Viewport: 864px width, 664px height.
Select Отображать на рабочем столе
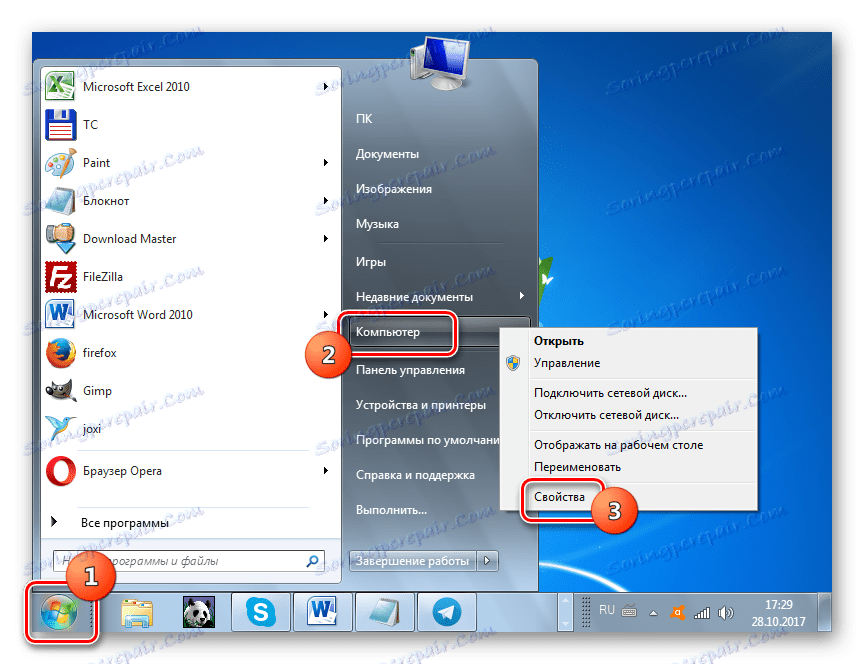[618, 445]
